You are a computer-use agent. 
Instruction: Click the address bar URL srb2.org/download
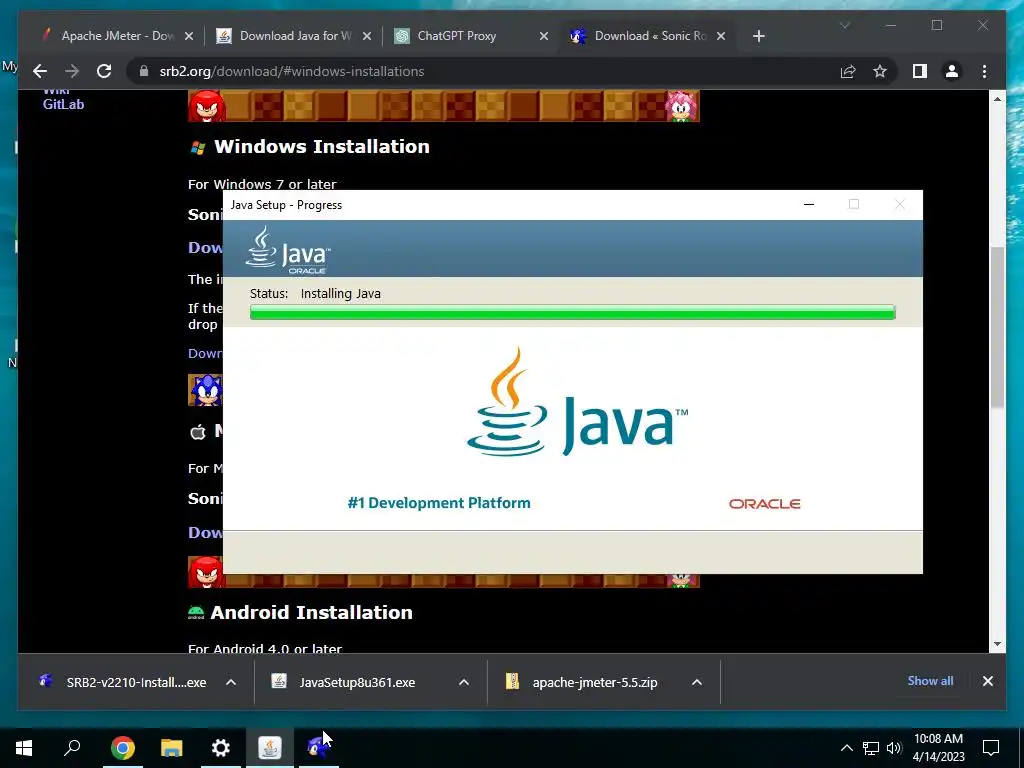(x=292, y=71)
